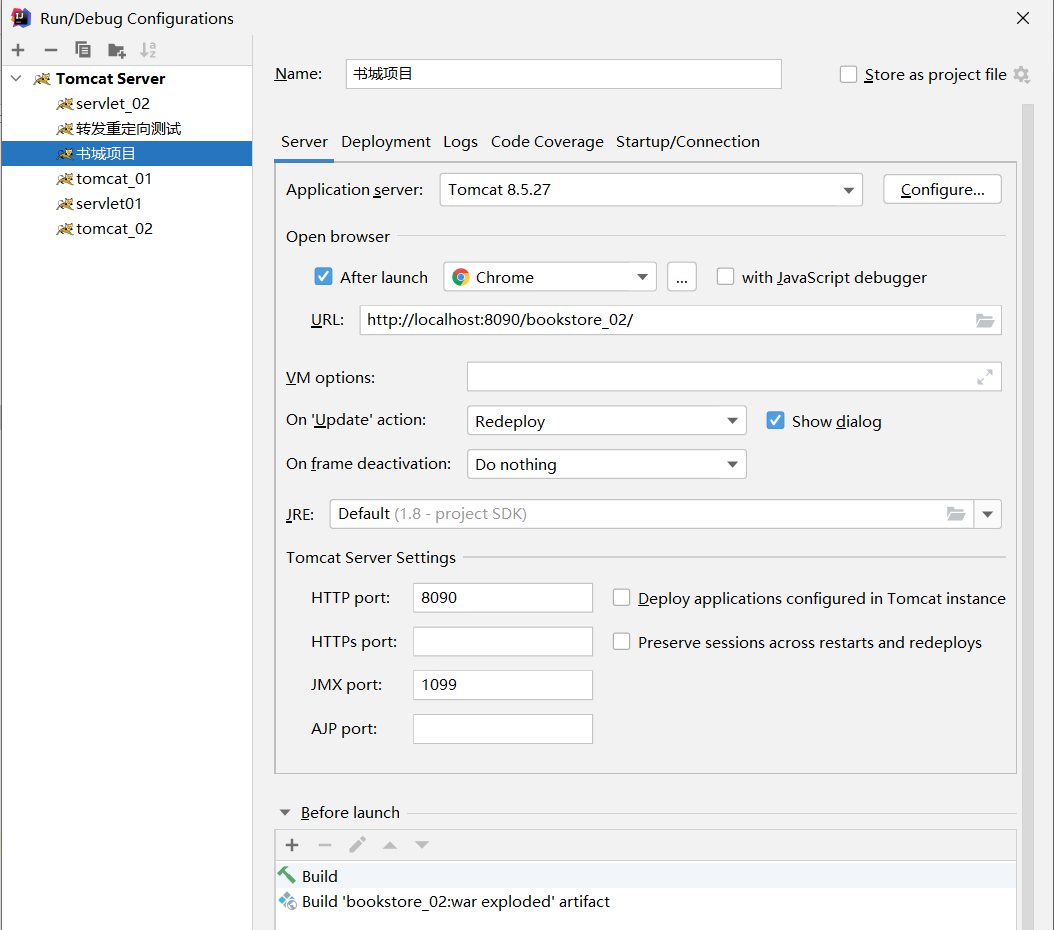
Task: Browse for URL using folder icon
Action: coord(985,321)
